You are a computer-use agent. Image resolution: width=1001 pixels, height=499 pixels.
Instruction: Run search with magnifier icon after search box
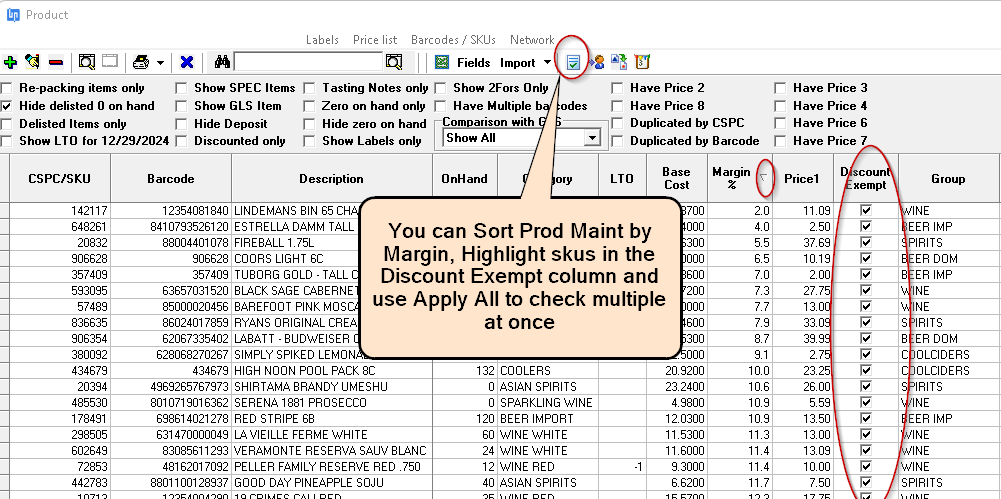click(394, 62)
